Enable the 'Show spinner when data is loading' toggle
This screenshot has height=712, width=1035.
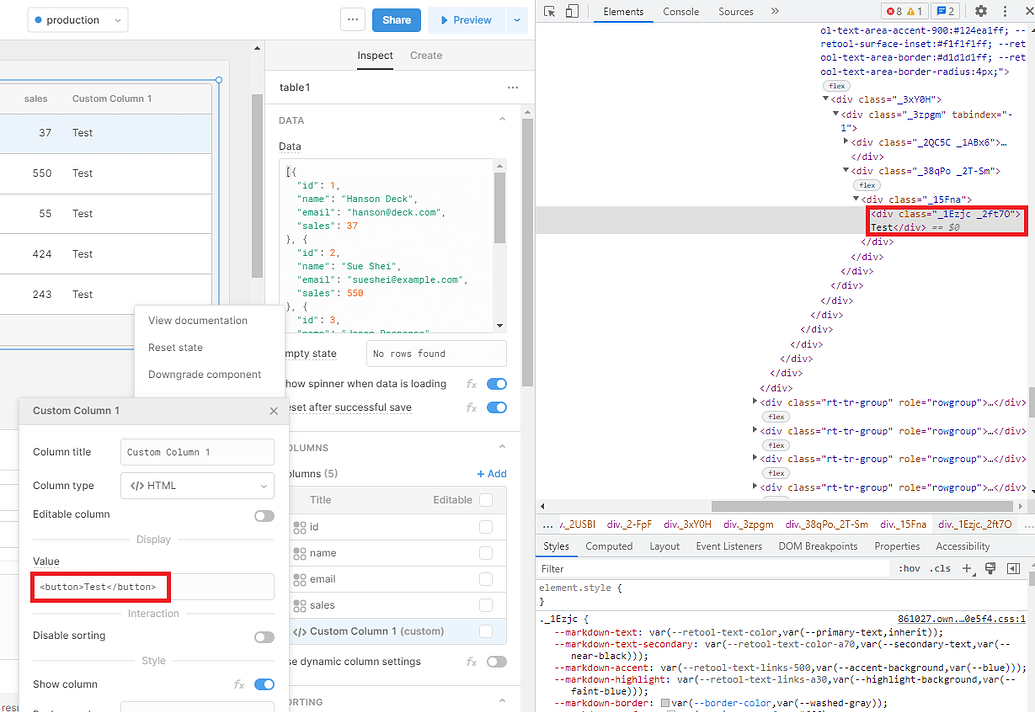click(x=498, y=383)
